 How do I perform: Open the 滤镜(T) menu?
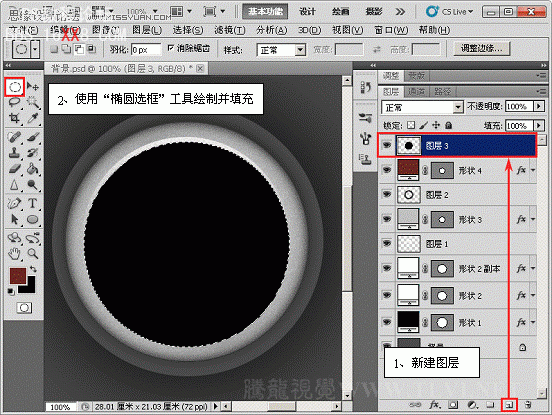[230, 30]
